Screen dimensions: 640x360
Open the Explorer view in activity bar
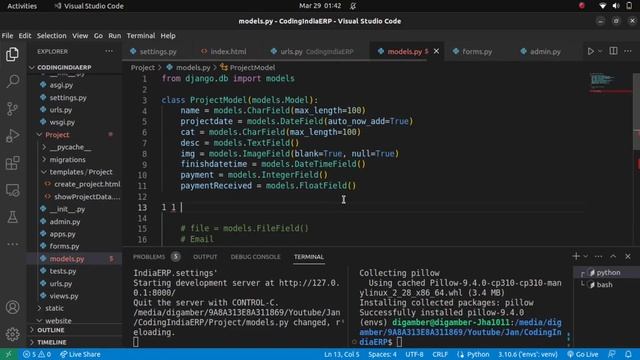(x=12, y=54)
